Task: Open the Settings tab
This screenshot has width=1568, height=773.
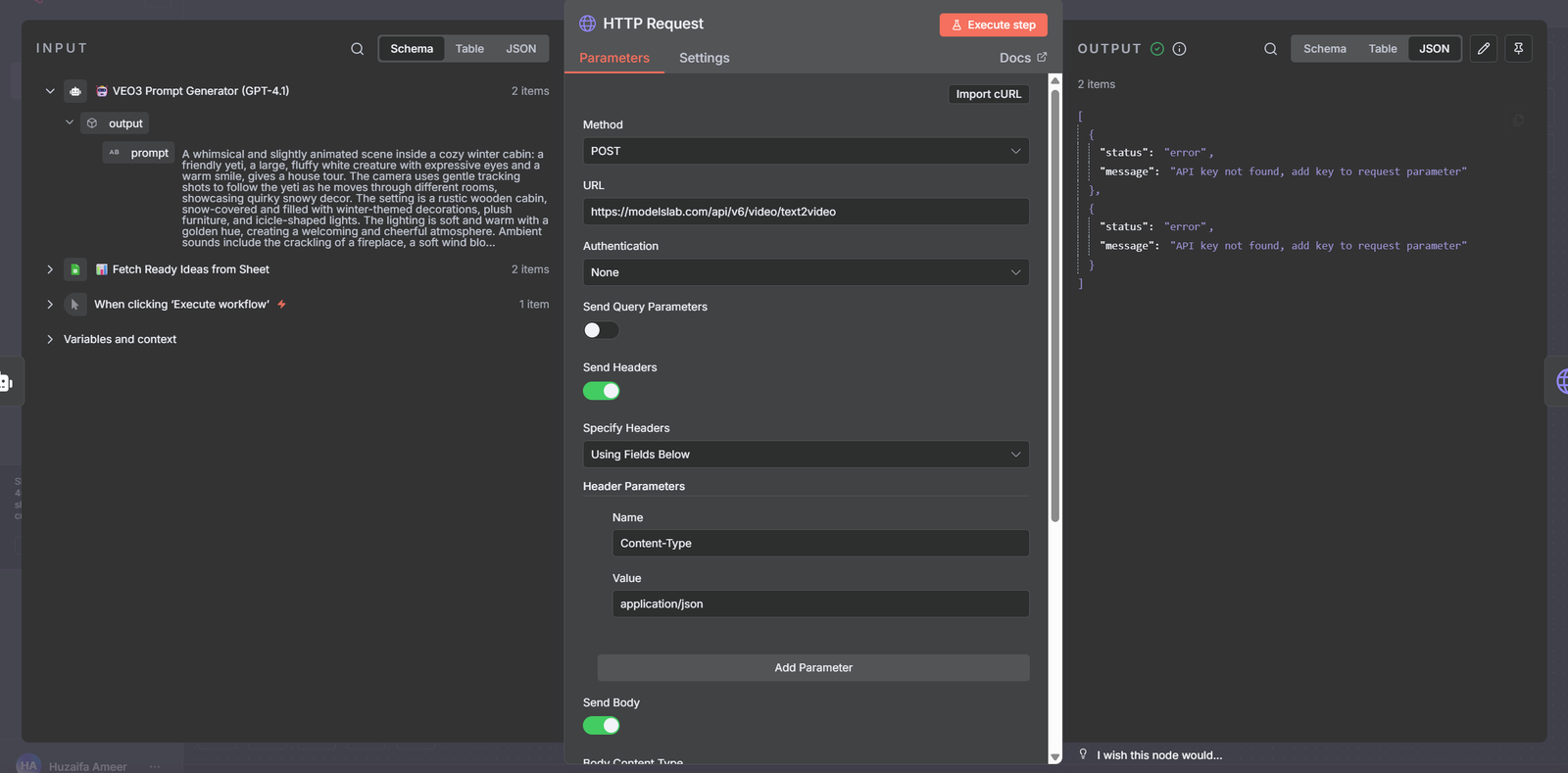Action: (x=705, y=58)
